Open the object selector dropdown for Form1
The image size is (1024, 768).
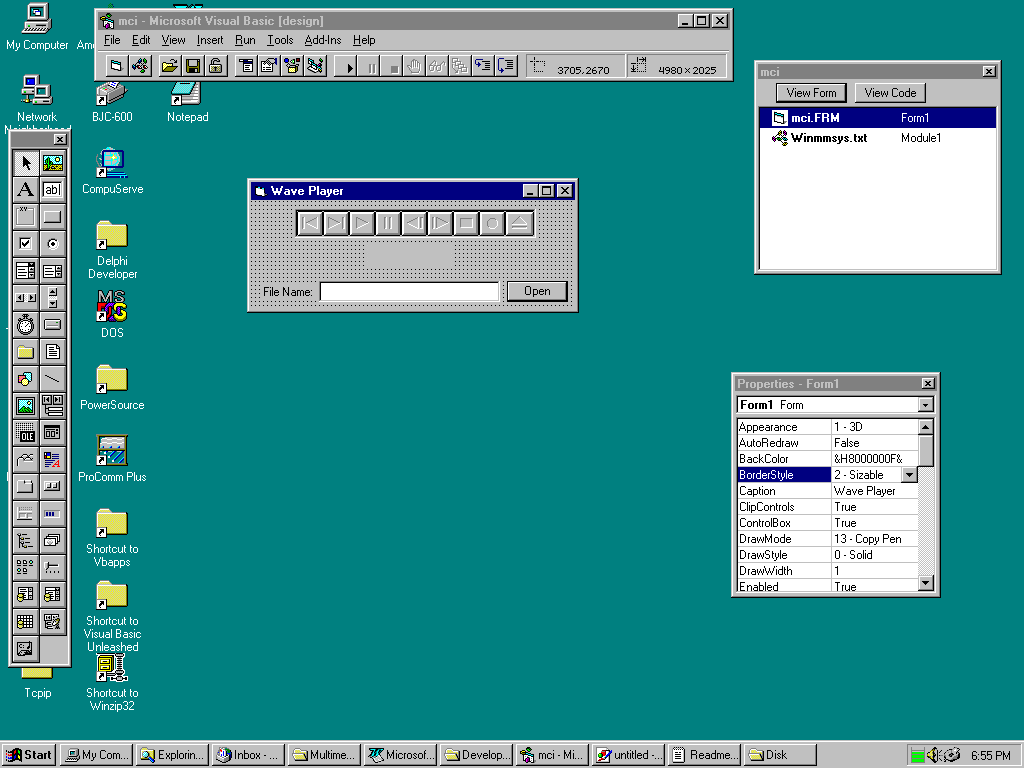pos(925,405)
